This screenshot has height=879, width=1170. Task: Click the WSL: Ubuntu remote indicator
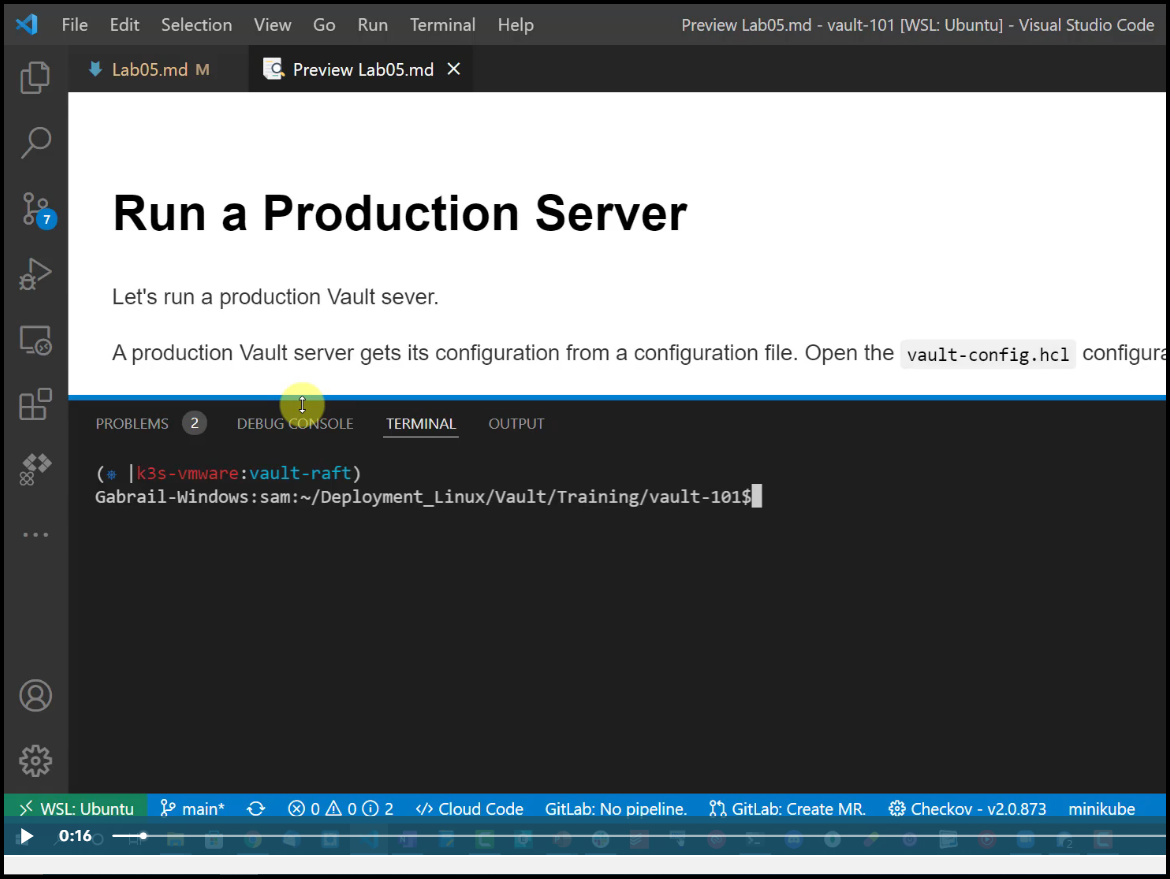76,809
